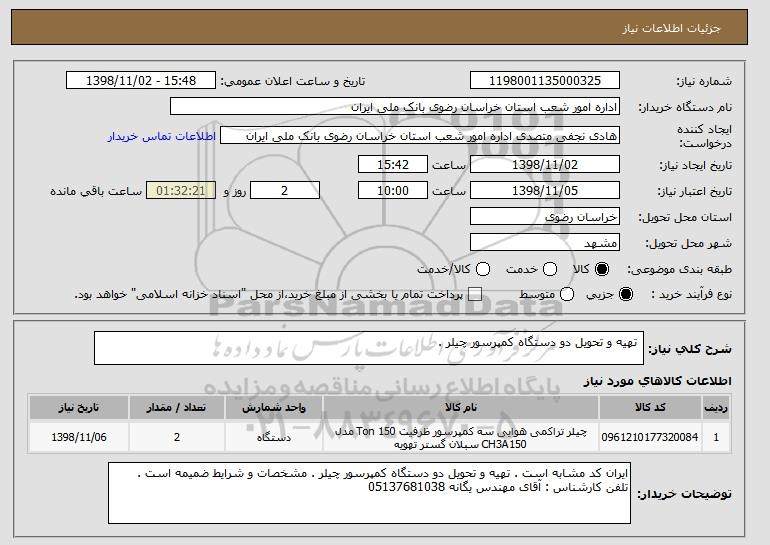The image size is (770, 545).
Task: Click the general need description textbox
Action: point(369,348)
